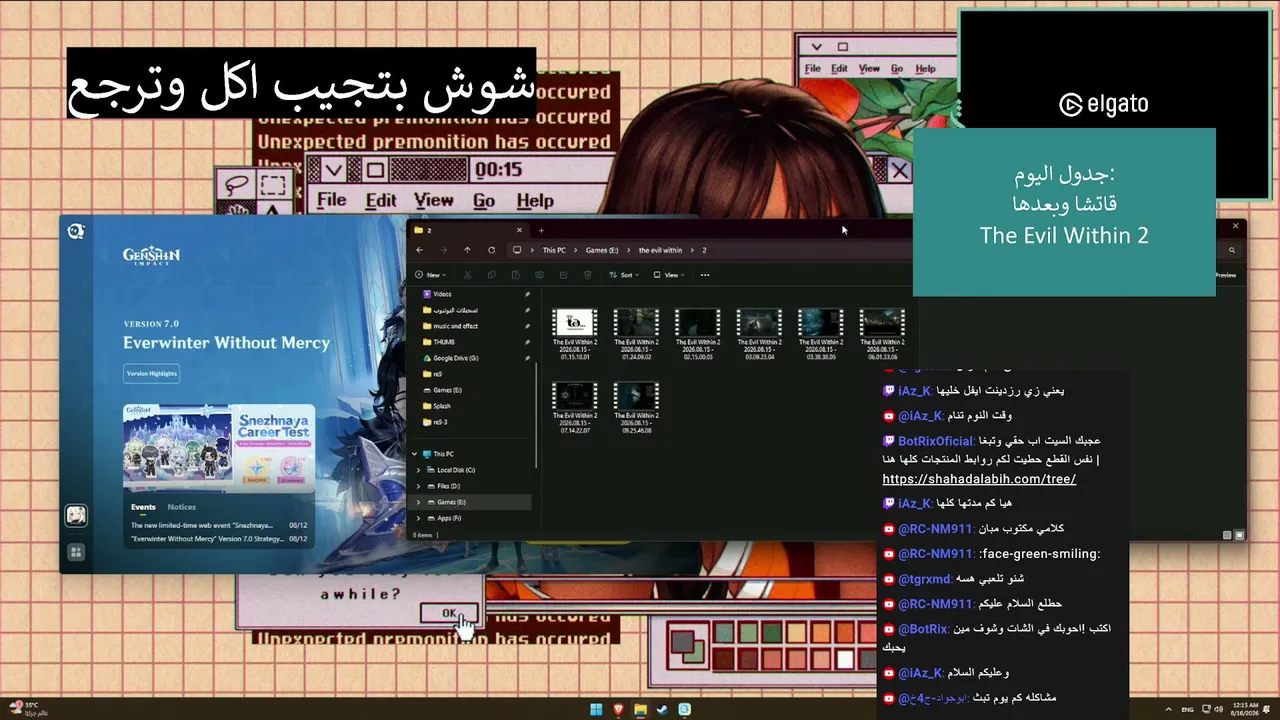Open the Sort dropdown in Explorer toolbar

tap(625, 275)
